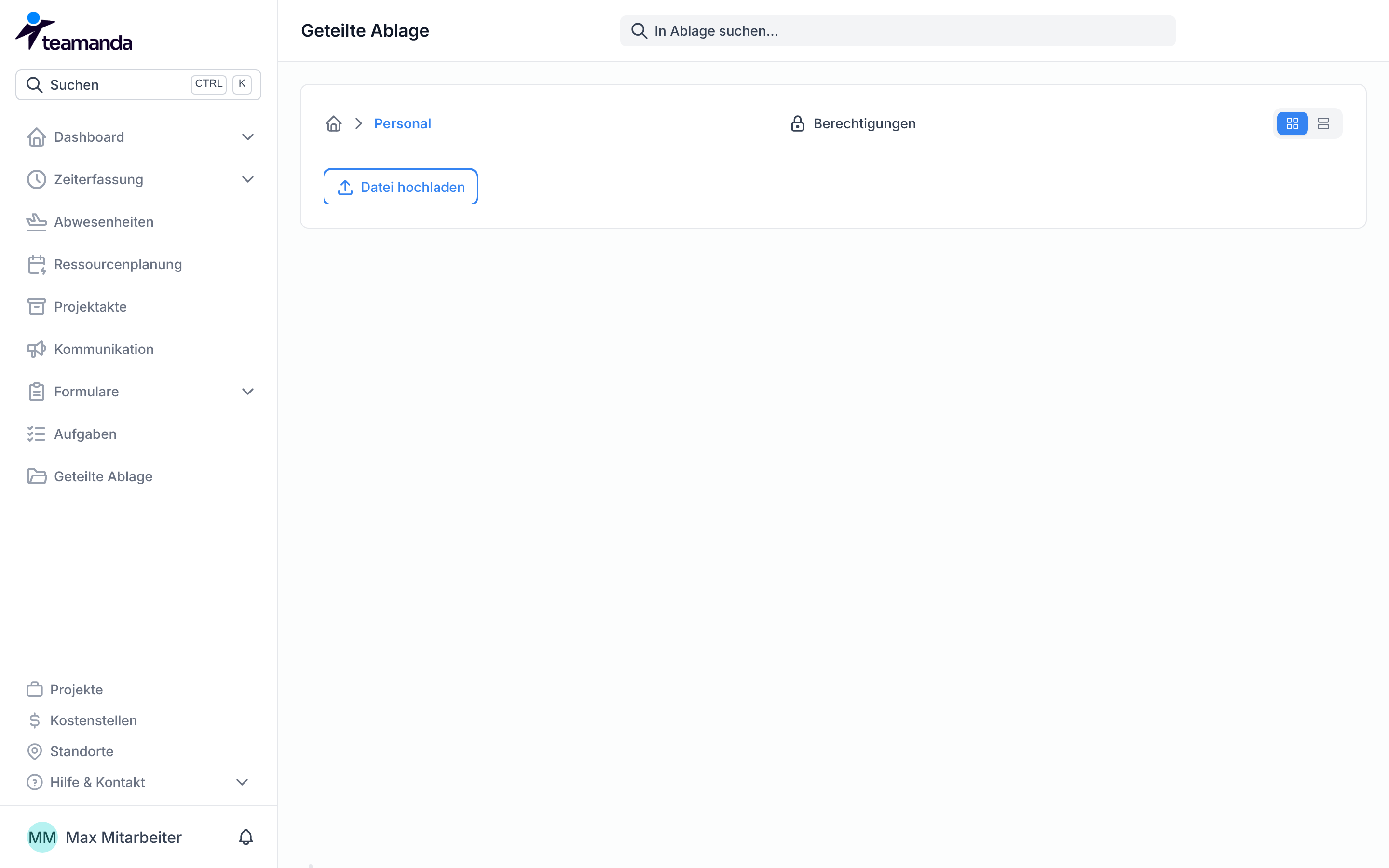Image resolution: width=1389 pixels, height=868 pixels.
Task: Click the Standorte link
Action: (x=82, y=751)
